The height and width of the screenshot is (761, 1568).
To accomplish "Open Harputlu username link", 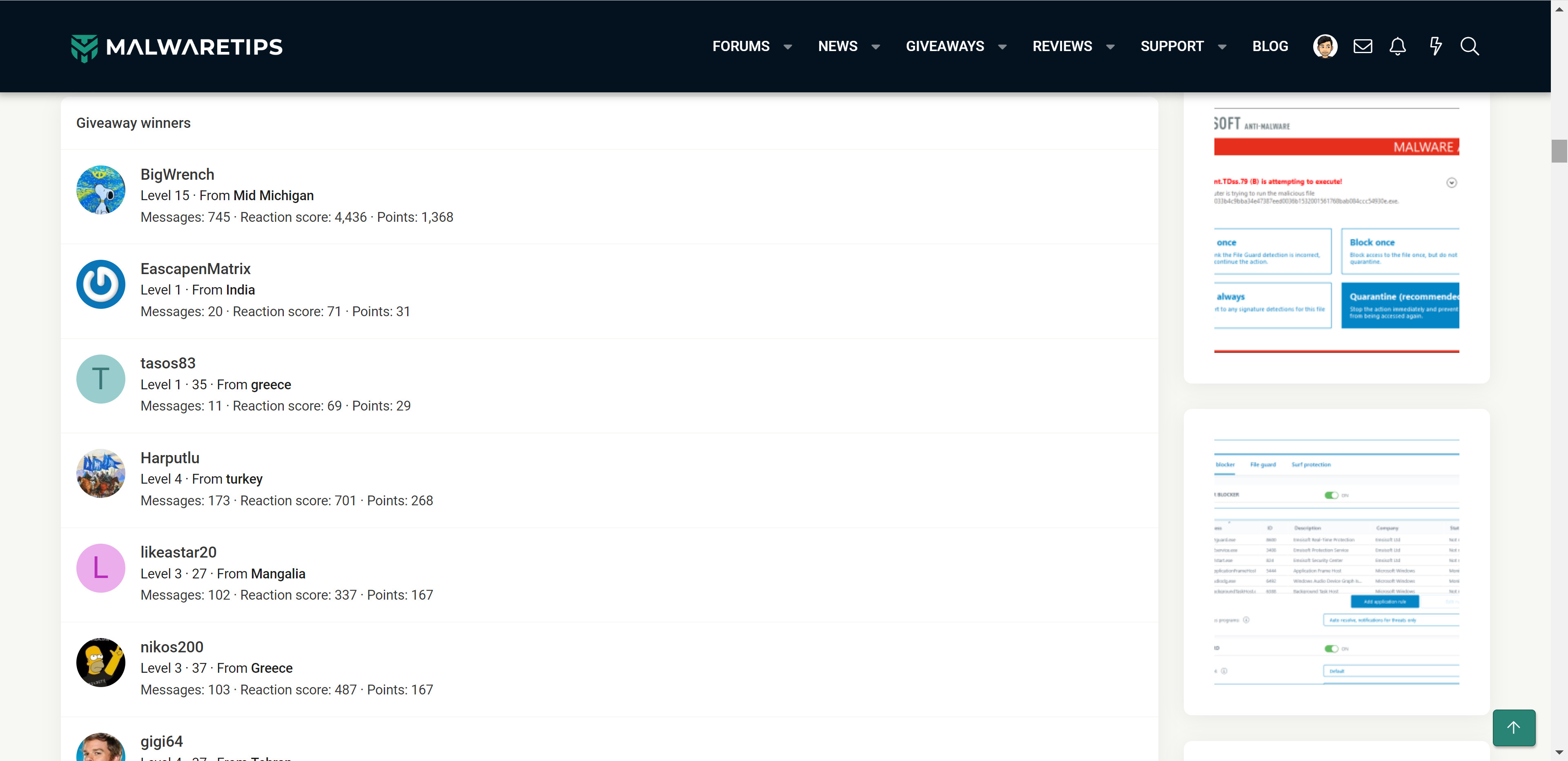I will [170, 457].
